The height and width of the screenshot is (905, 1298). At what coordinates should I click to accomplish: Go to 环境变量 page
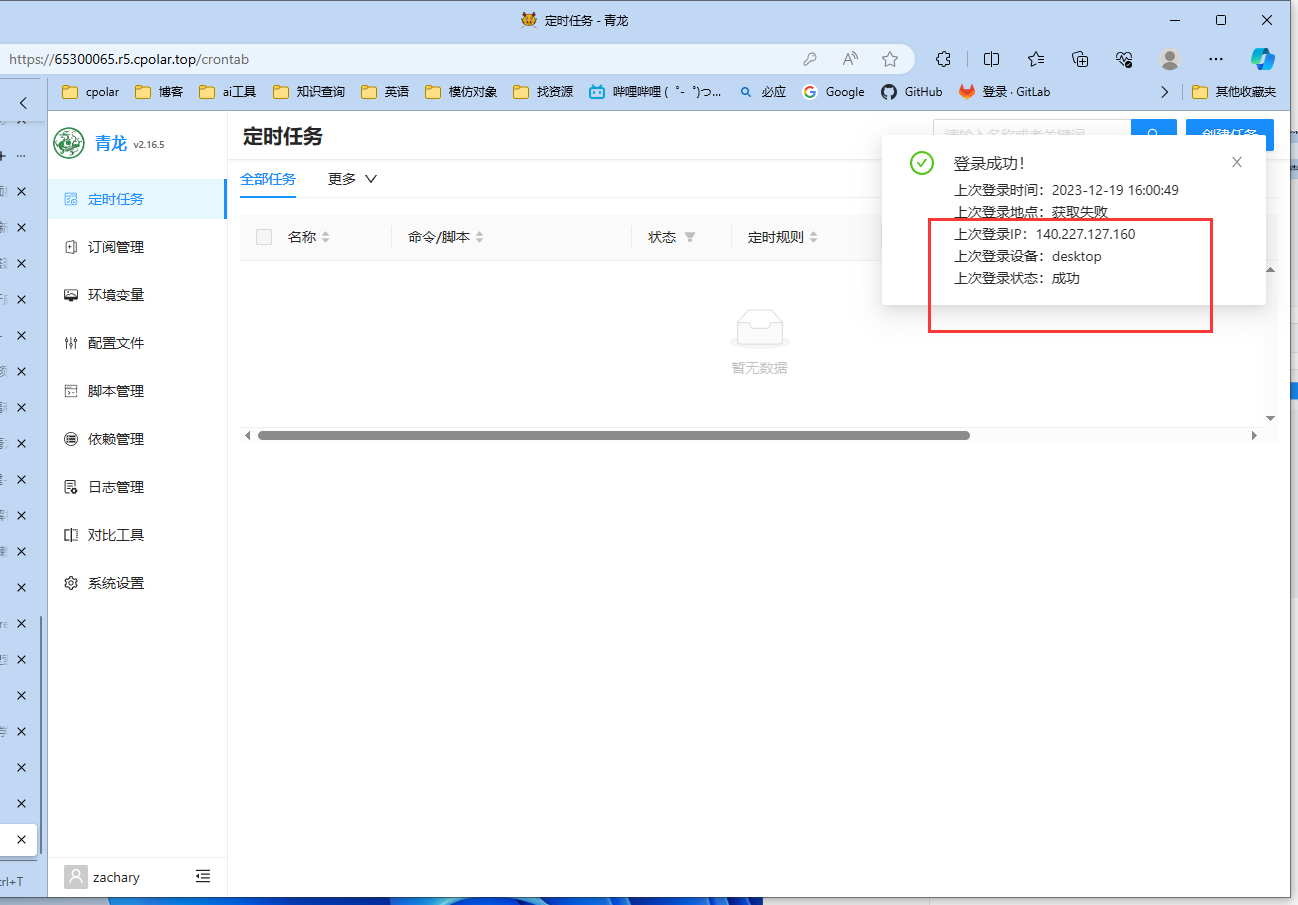click(x=137, y=295)
